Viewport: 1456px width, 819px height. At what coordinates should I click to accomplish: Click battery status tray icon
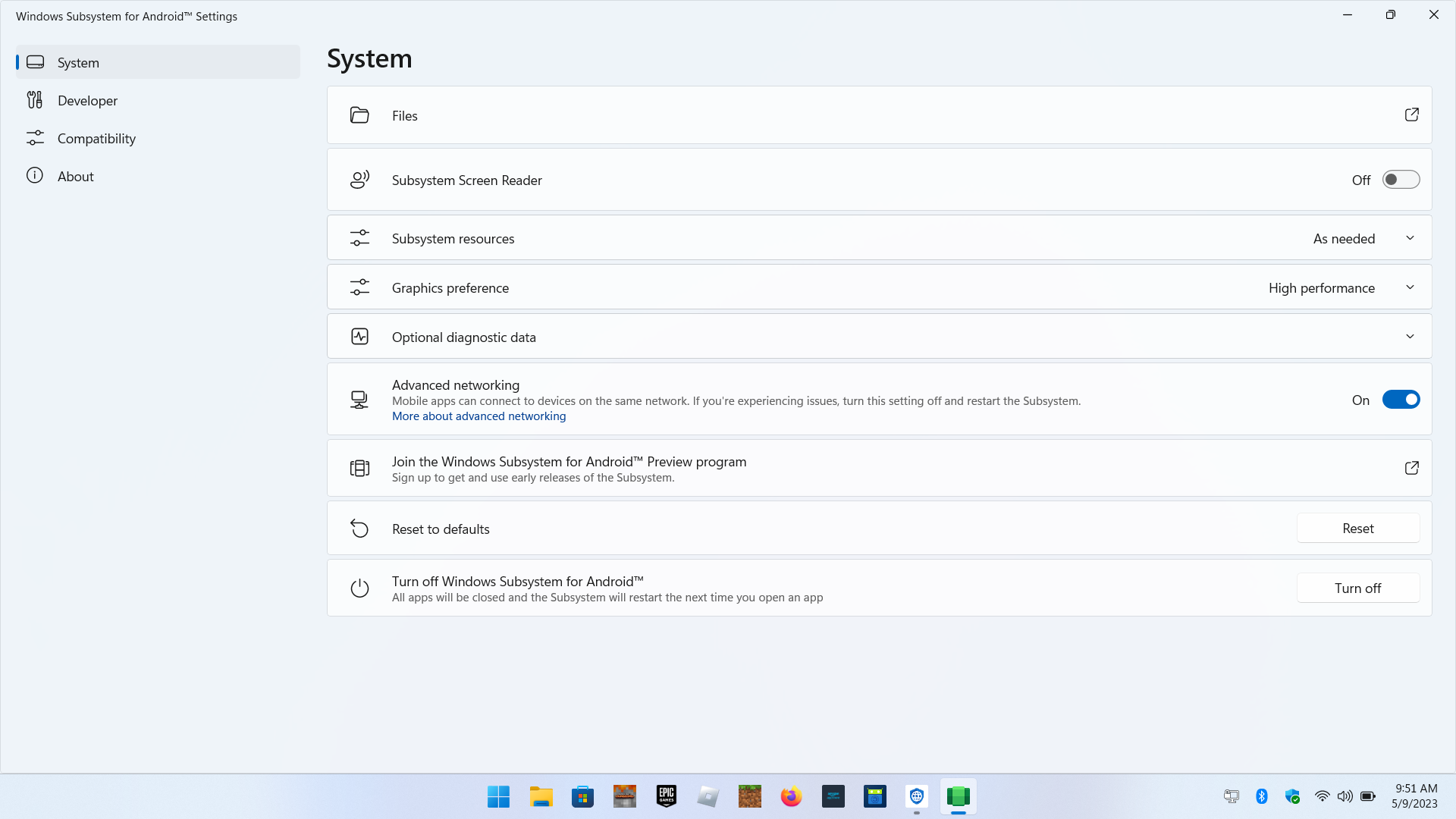pyautogui.click(x=1368, y=796)
